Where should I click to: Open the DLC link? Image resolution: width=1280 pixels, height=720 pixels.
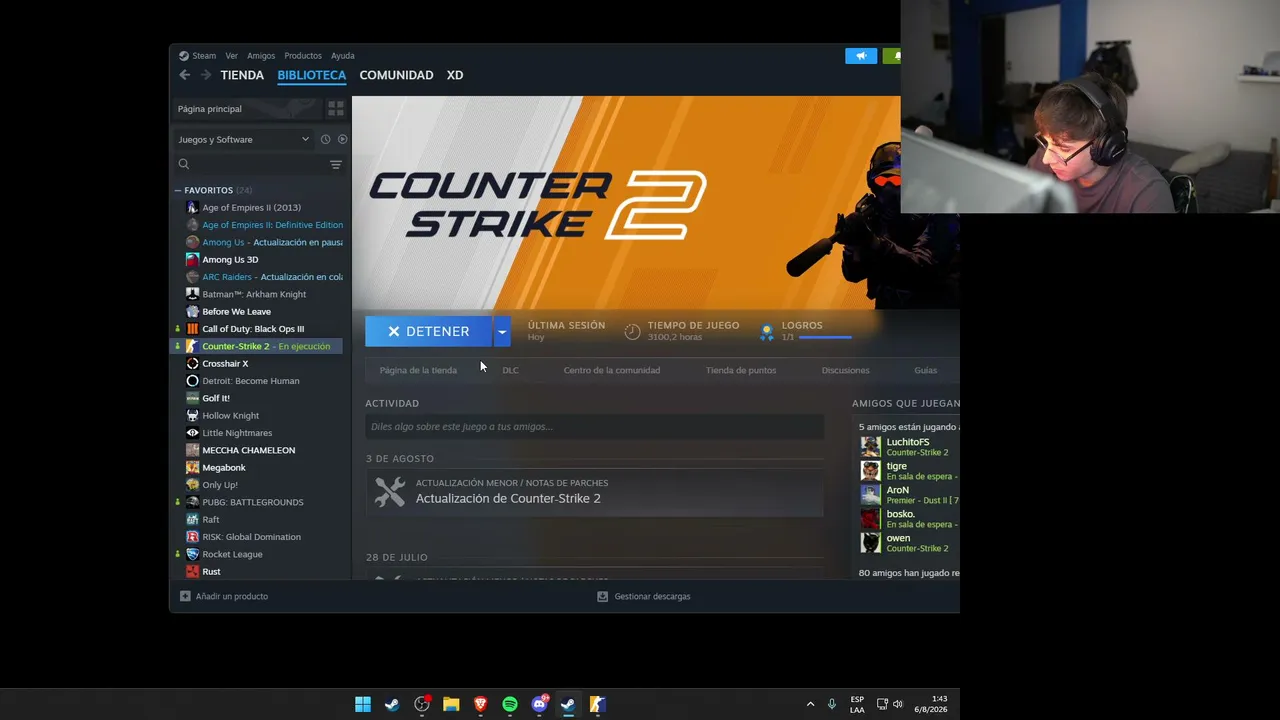510,370
